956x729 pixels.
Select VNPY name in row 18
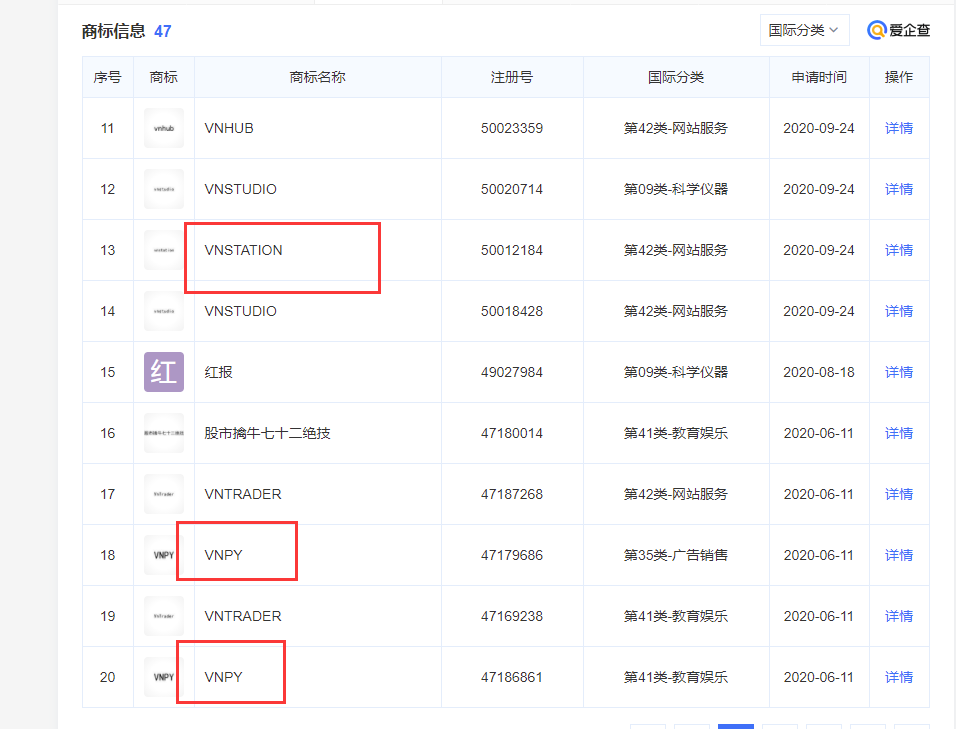(x=223, y=555)
